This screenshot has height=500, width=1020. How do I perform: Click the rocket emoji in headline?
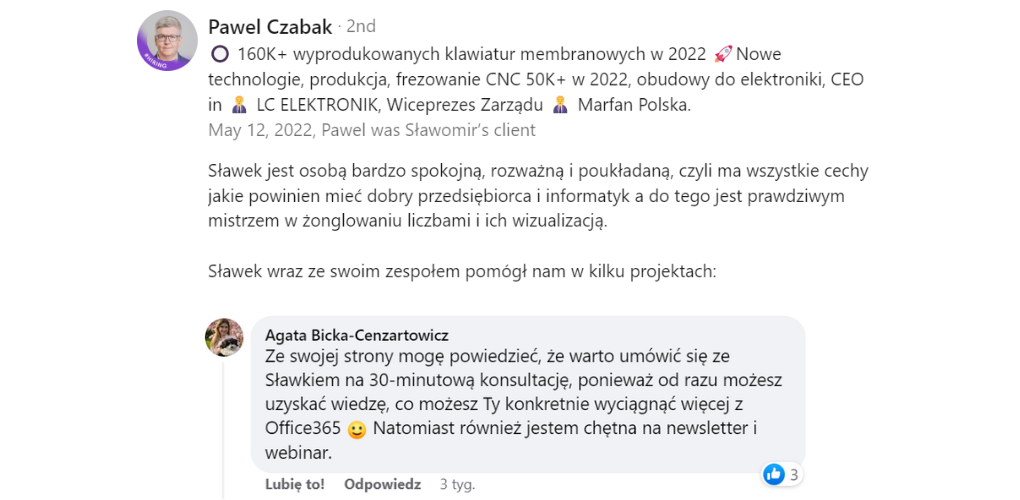(x=723, y=53)
